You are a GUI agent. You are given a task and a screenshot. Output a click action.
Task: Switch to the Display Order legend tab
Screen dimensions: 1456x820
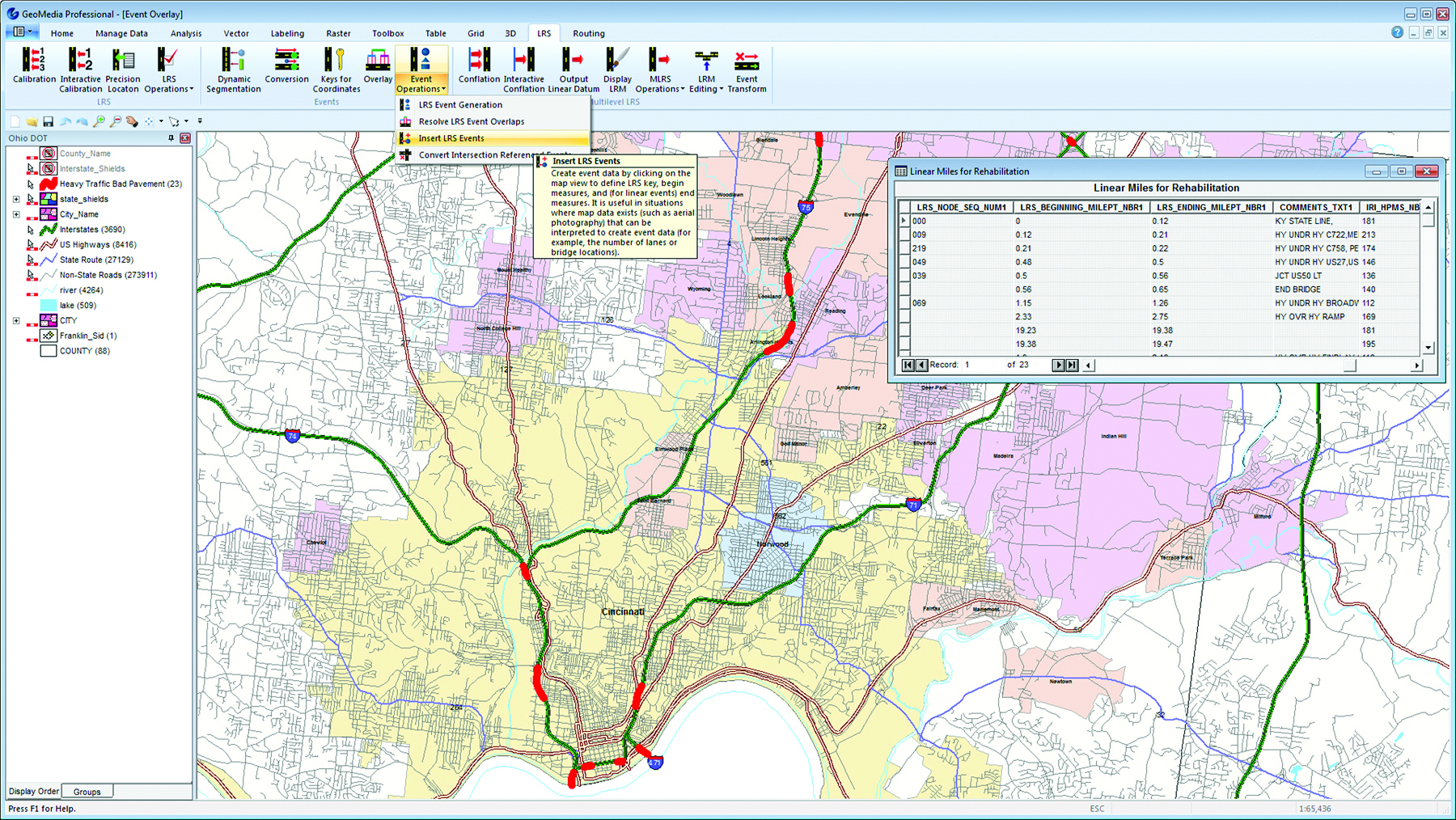(34, 792)
